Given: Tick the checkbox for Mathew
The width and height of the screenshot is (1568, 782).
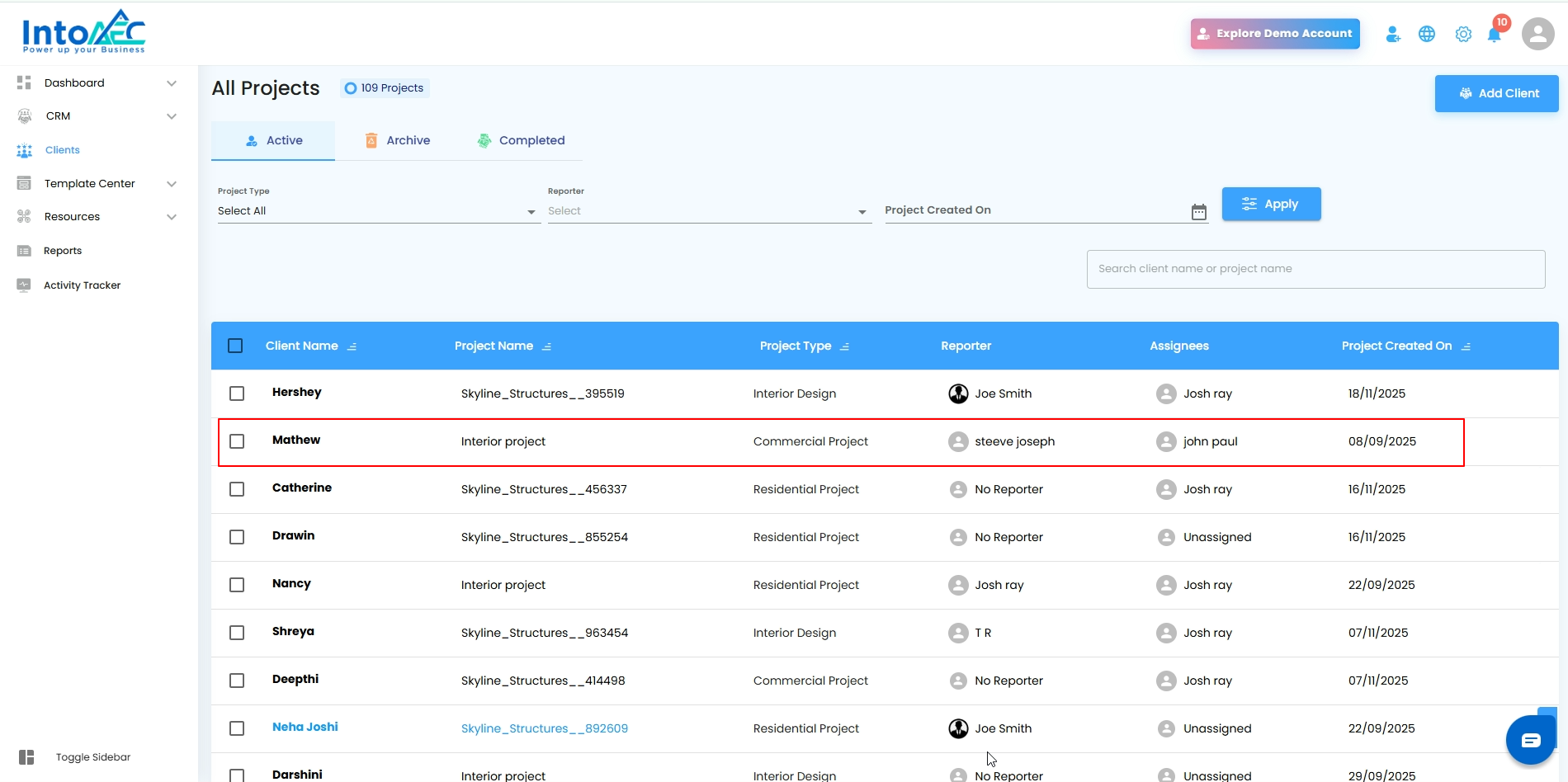Looking at the screenshot, I should coord(237,441).
